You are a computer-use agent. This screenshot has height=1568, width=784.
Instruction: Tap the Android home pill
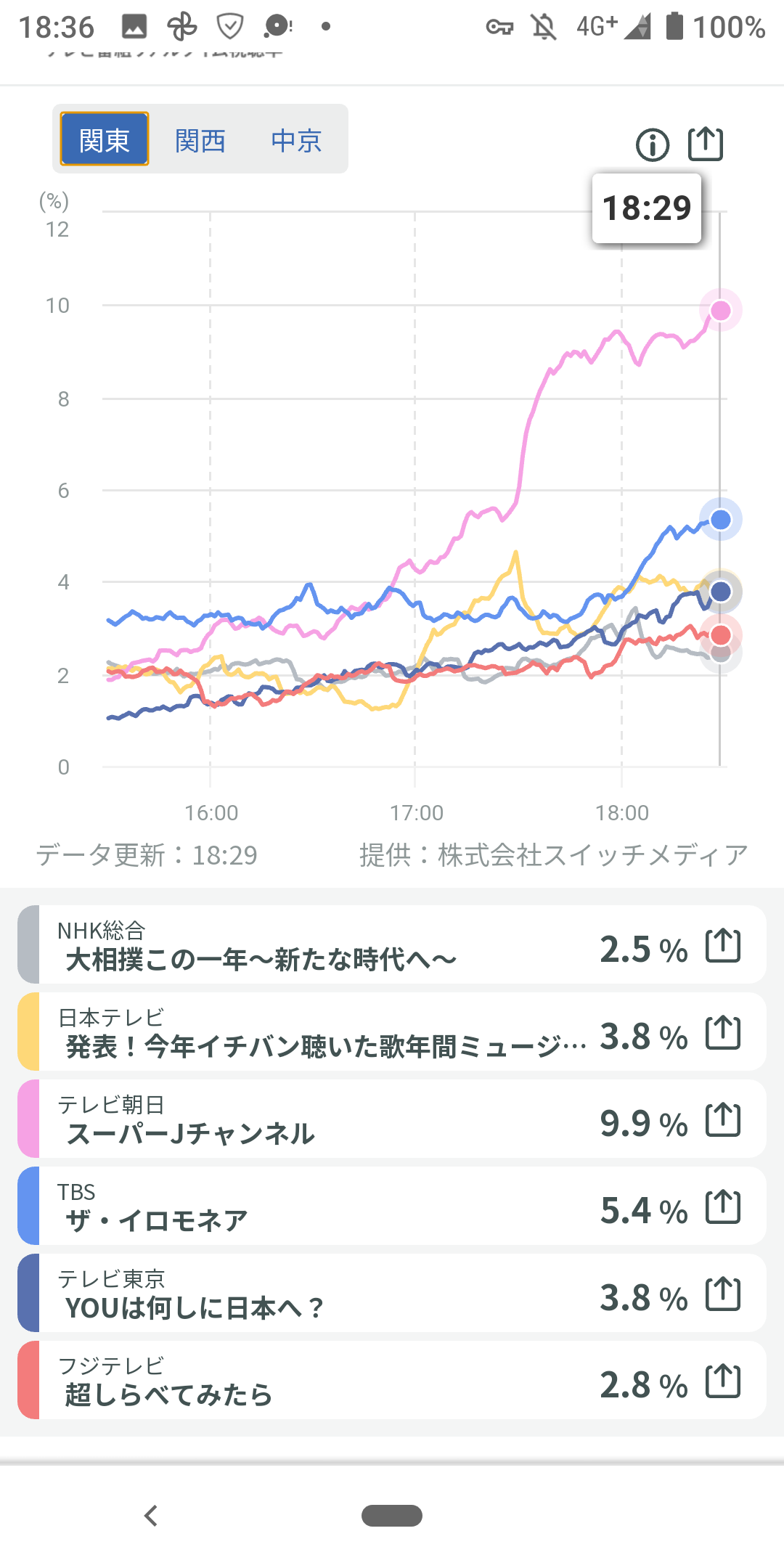392,1516
